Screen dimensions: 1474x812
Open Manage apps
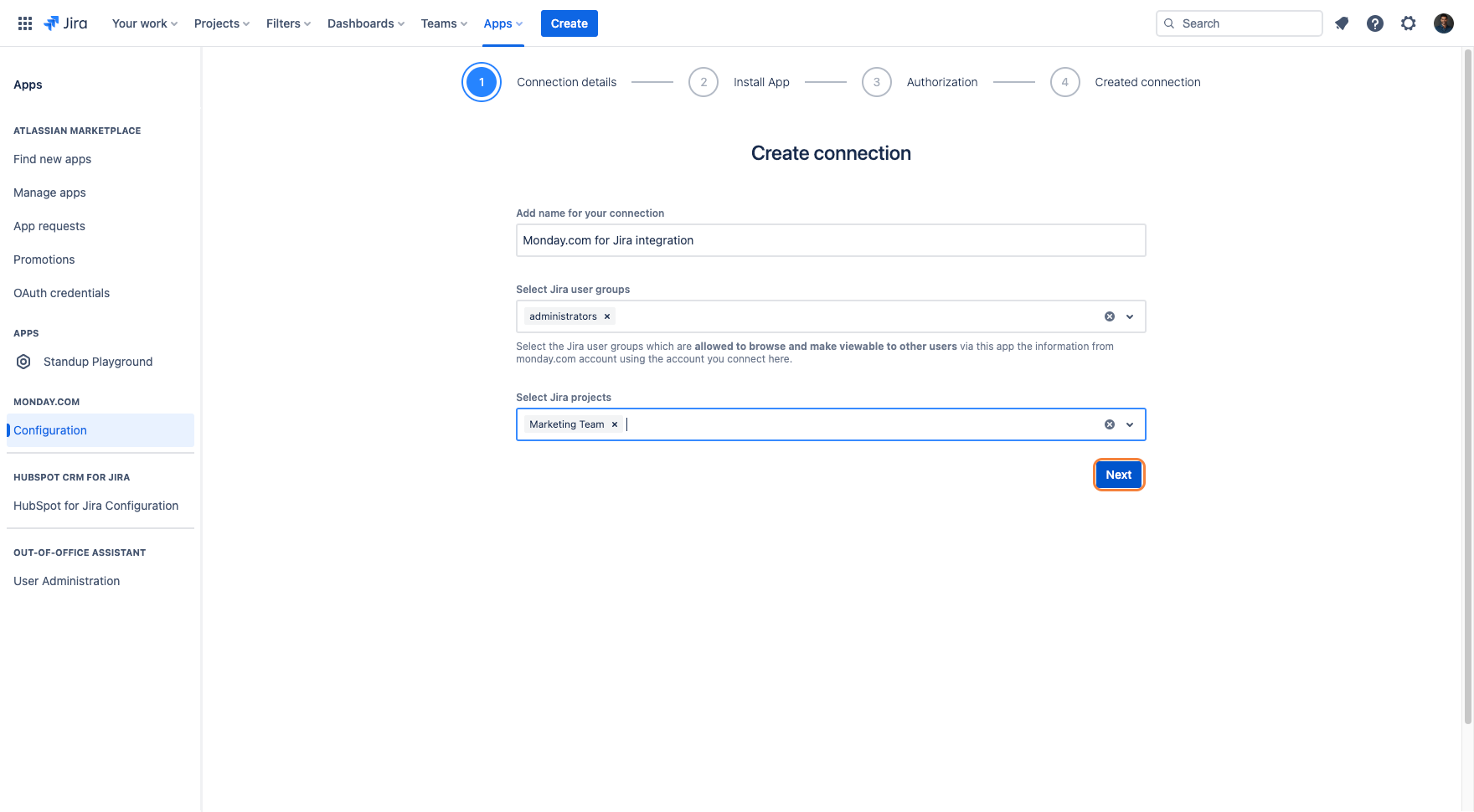(49, 193)
